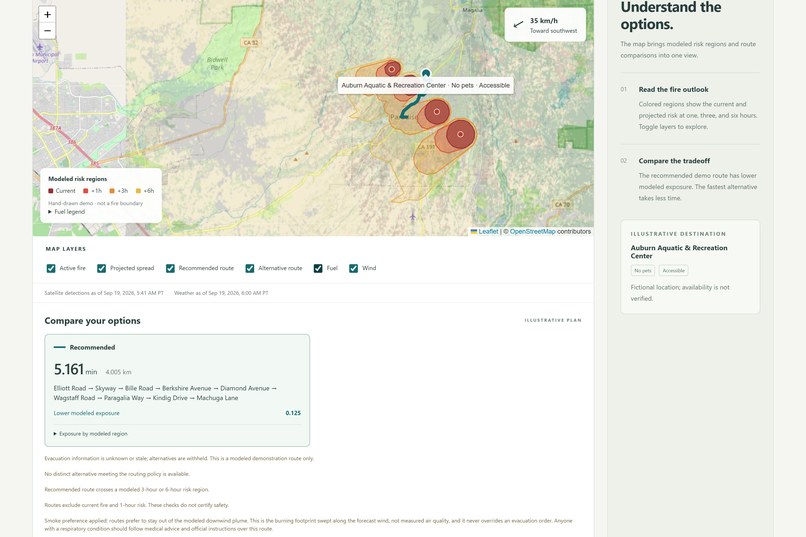Click the Current risk color swatch in the legend
This screenshot has height=537, width=806.
point(51,191)
